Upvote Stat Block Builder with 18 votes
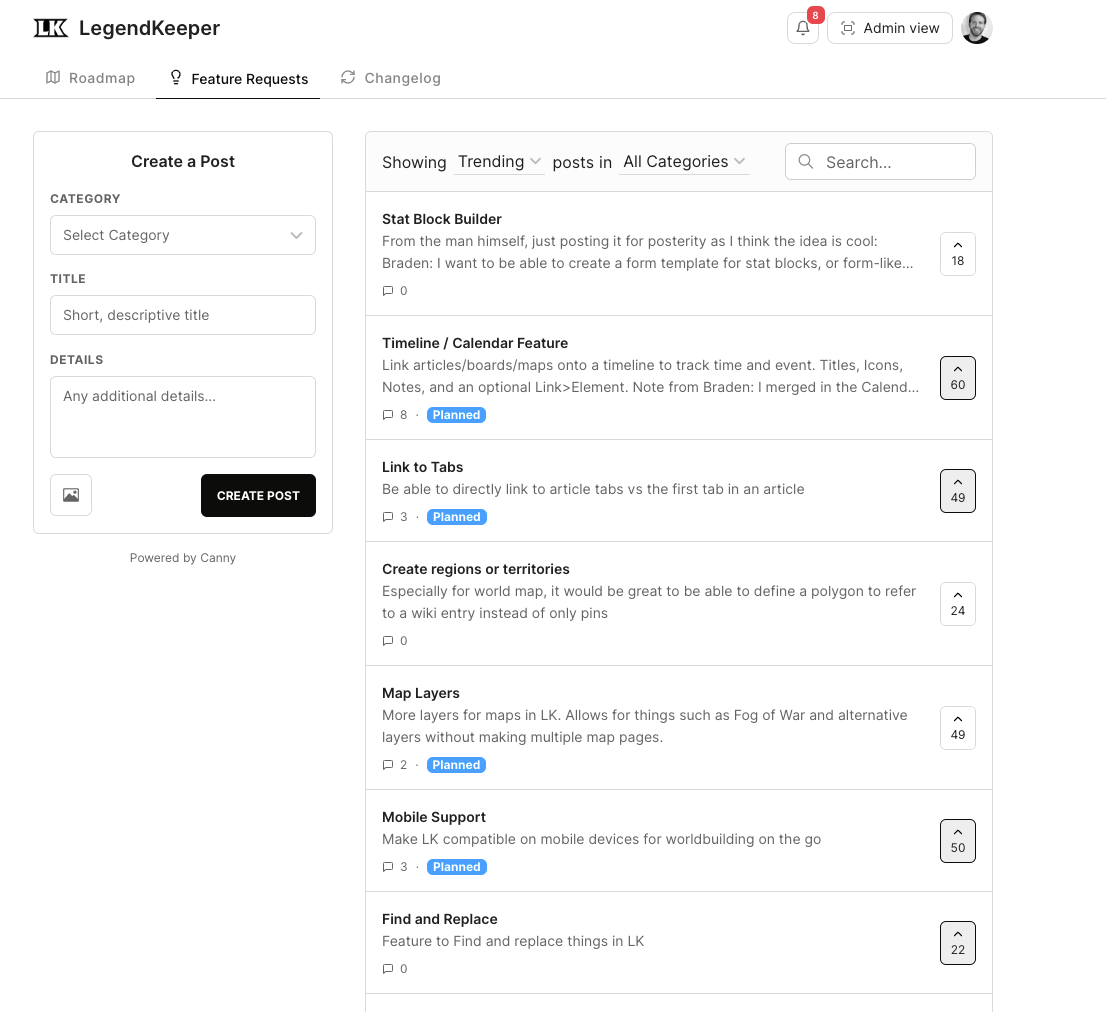Image resolution: width=1106 pixels, height=1012 pixels. tap(958, 254)
